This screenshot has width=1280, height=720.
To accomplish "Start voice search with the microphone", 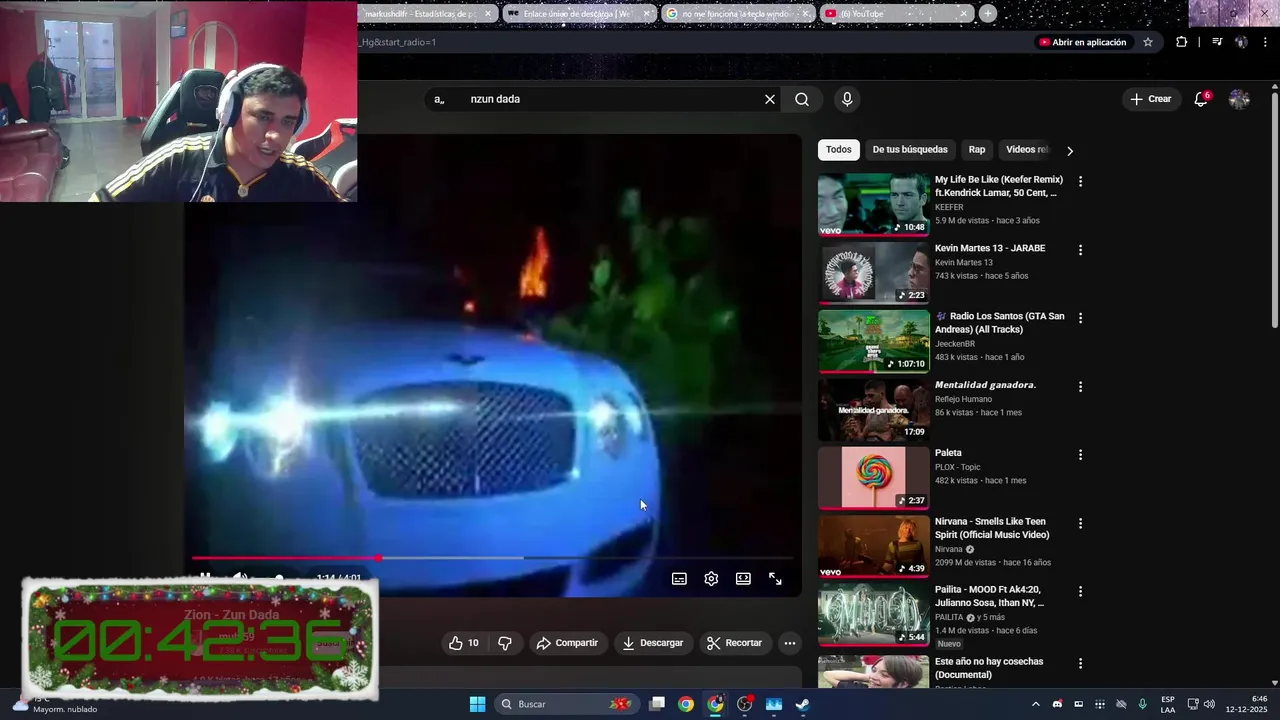I will point(847,99).
